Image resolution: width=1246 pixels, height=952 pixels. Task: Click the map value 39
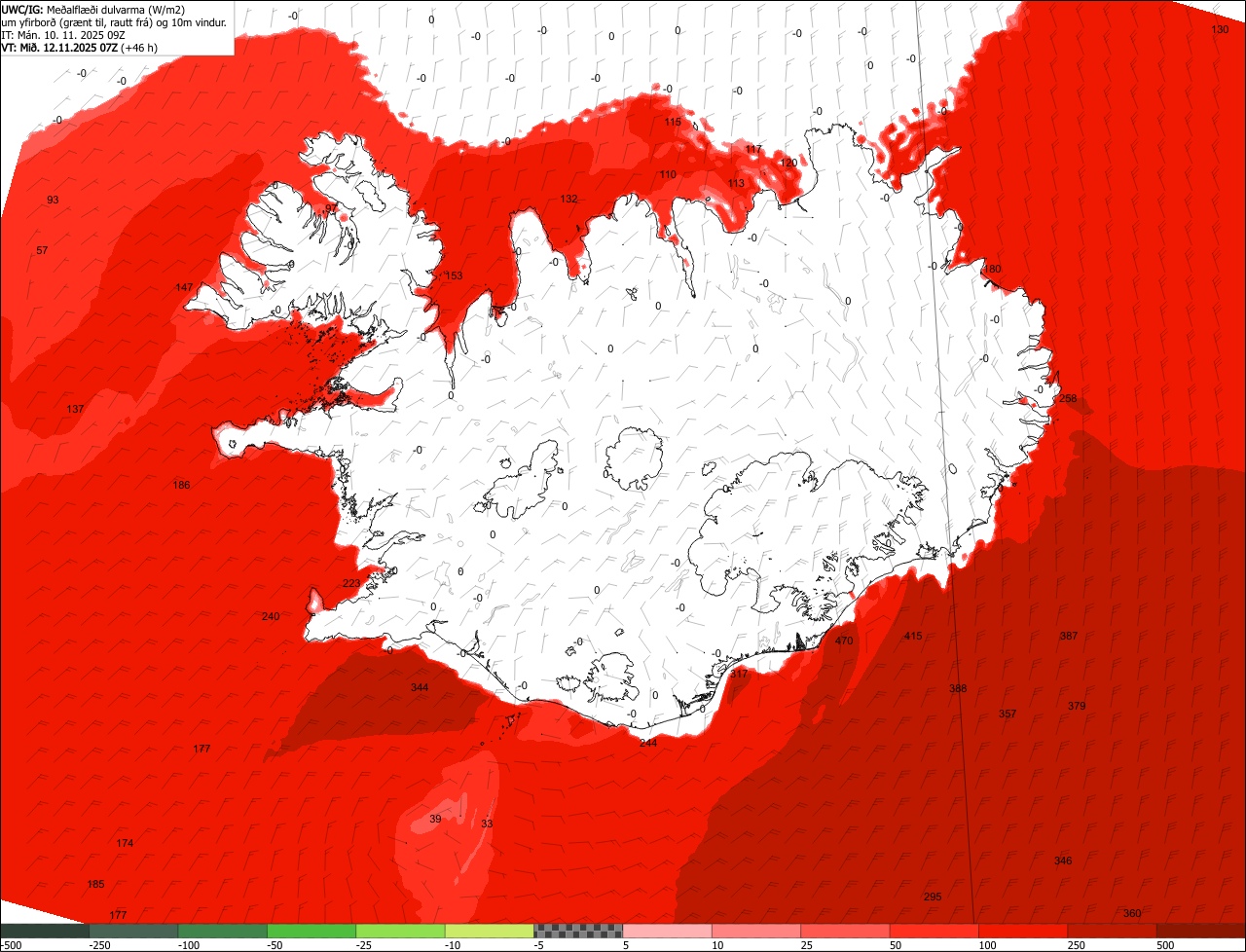tap(435, 820)
